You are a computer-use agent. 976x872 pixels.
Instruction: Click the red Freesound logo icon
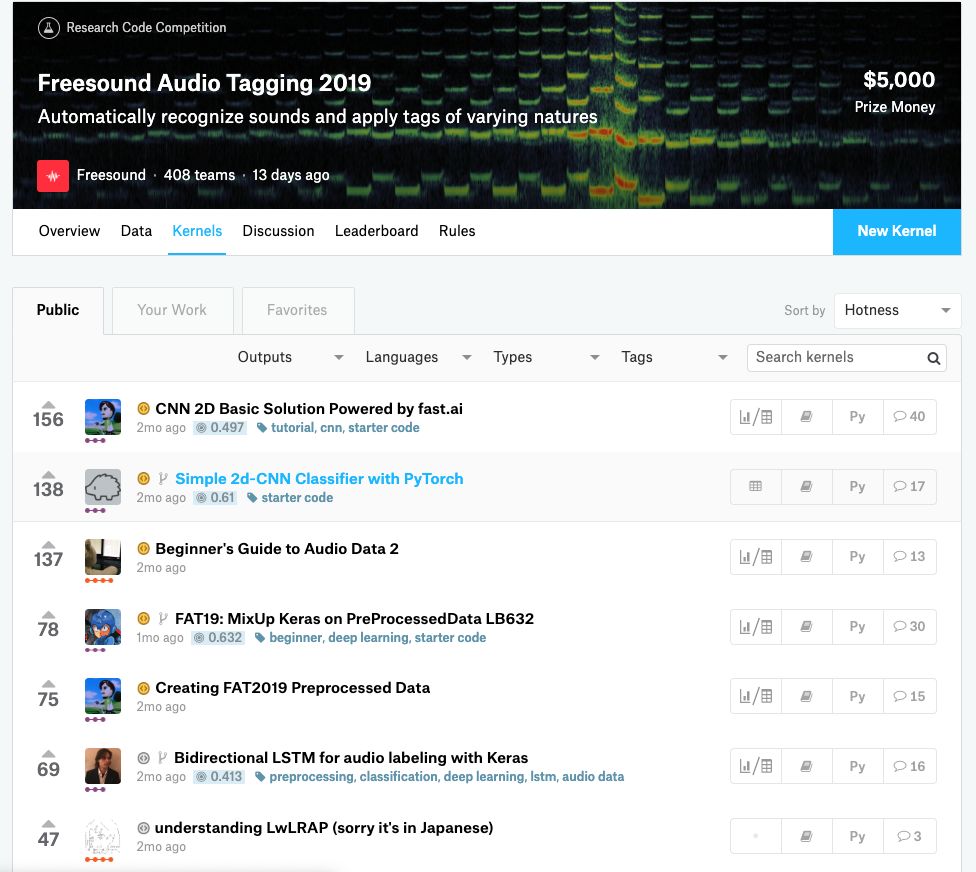(x=53, y=176)
